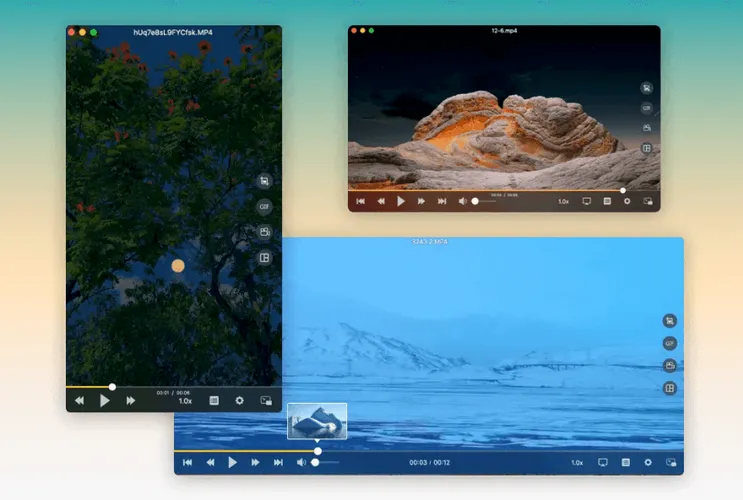Open playback speed 1.0x in glacier video player
Image resolution: width=743 pixels, height=500 pixels.
[x=577, y=462]
